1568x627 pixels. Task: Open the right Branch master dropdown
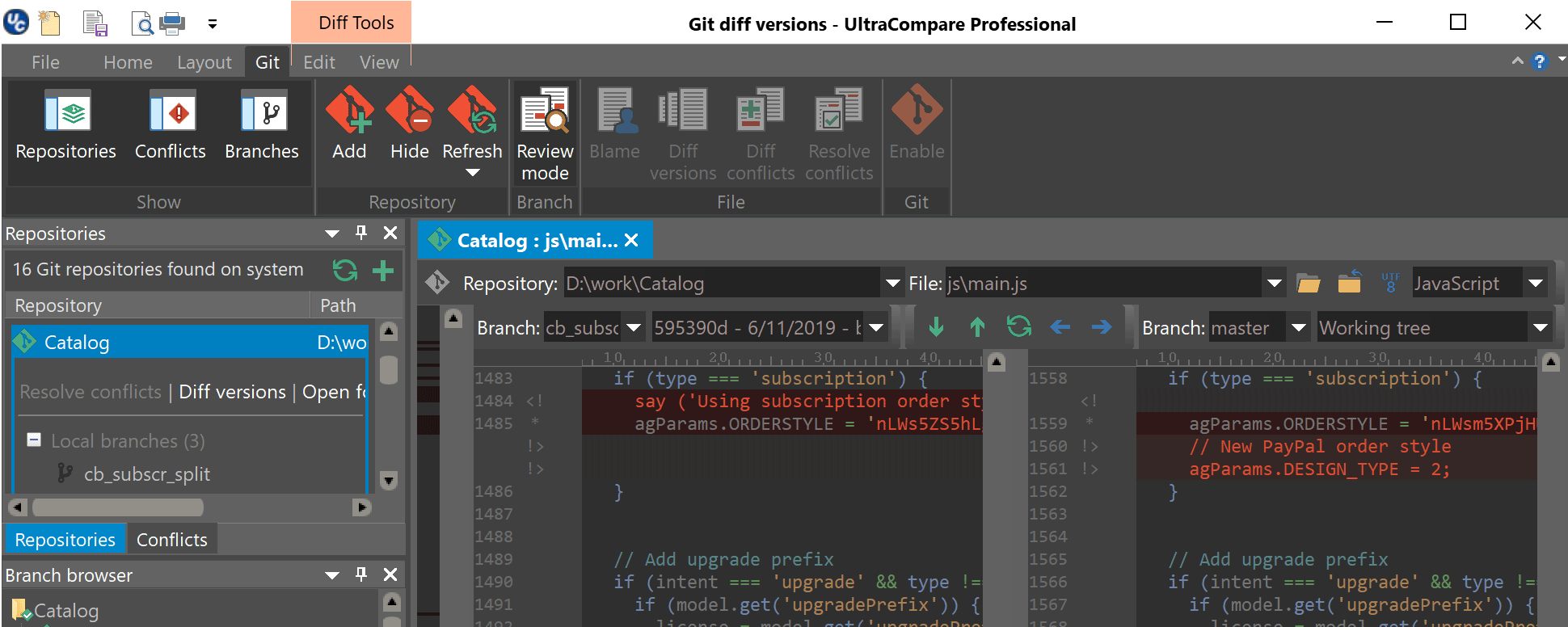pos(1298,328)
